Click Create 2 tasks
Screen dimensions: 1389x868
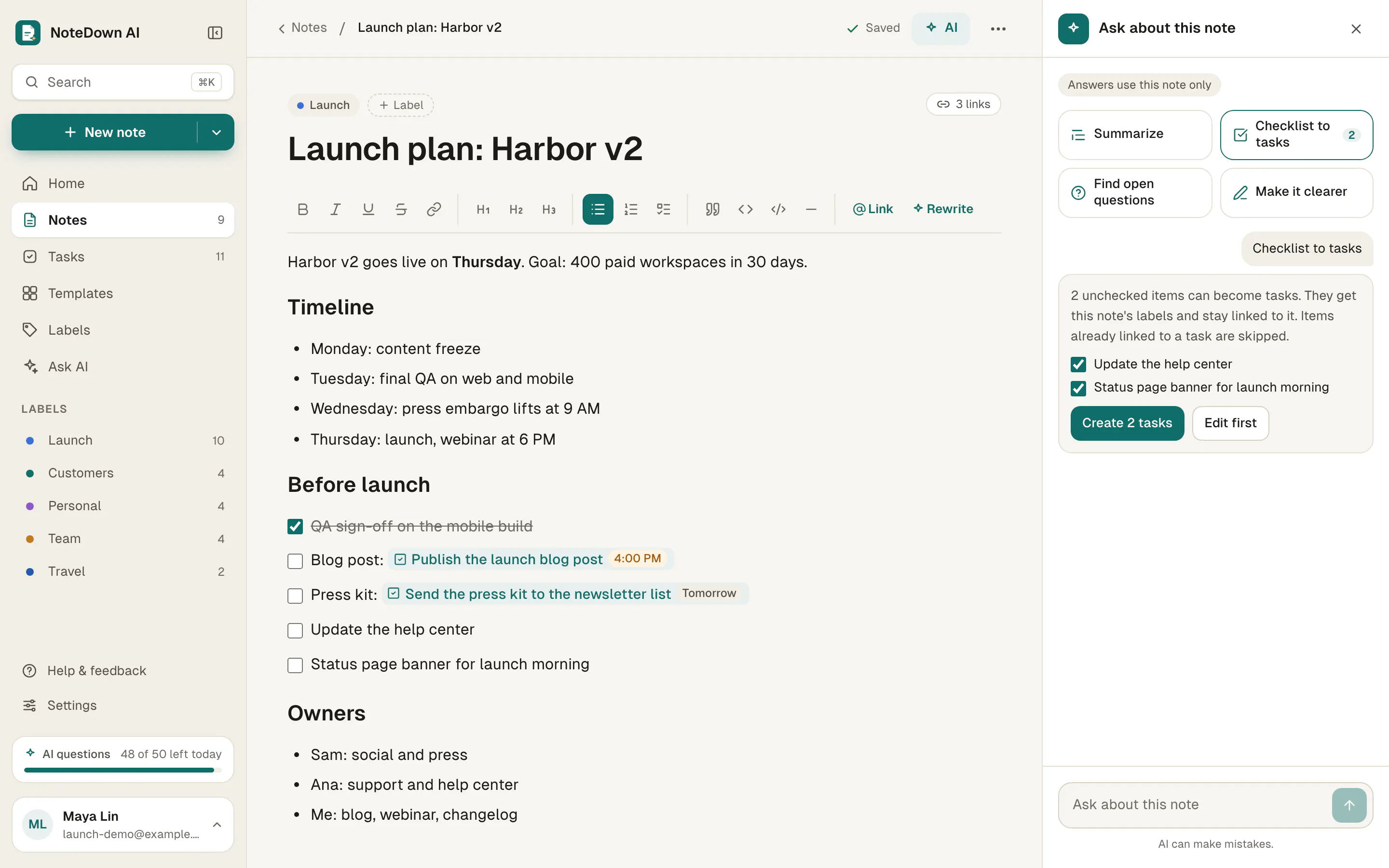point(1127,423)
